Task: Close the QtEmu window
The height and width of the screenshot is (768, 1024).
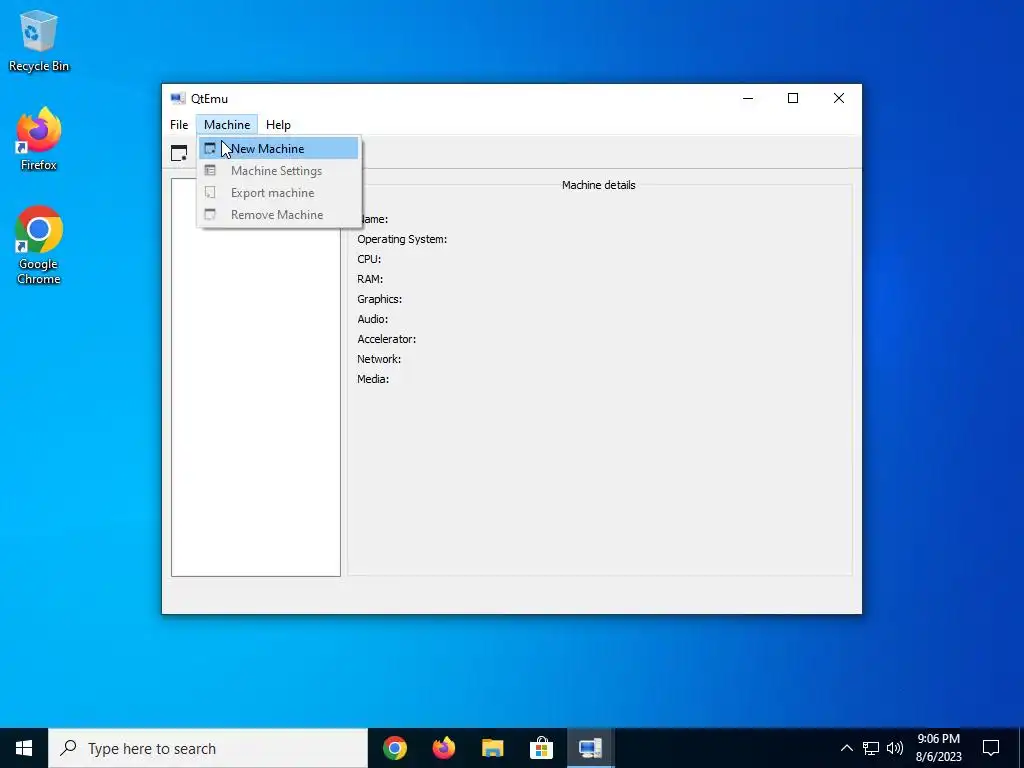Action: pyautogui.click(x=839, y=99)
